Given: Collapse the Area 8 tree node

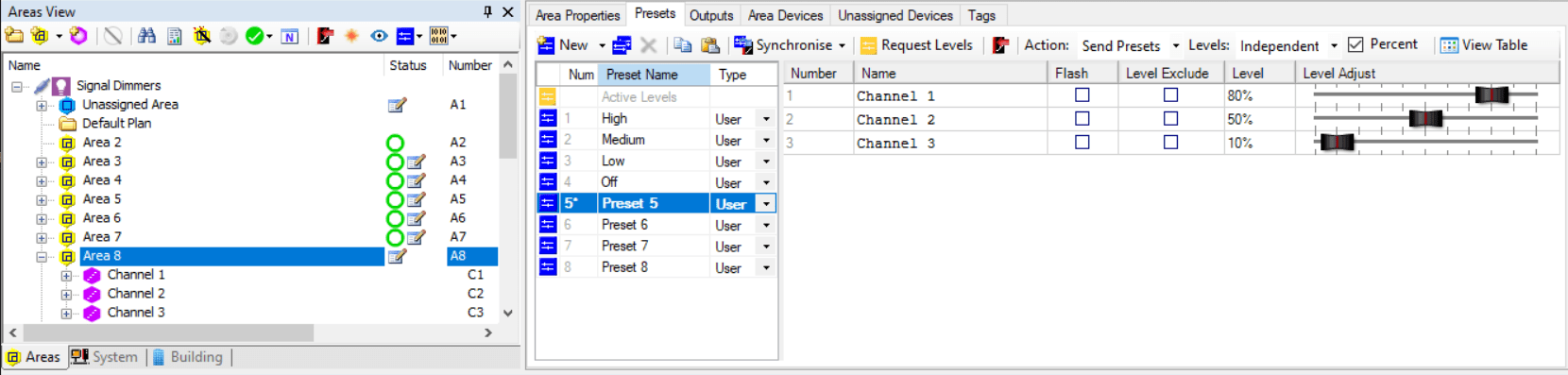Looking at the screenshot, I should pyautogui.click(x=42, y=257).
